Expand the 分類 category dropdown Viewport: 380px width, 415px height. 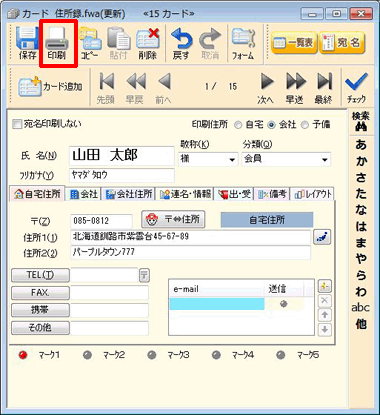(325, 160)
